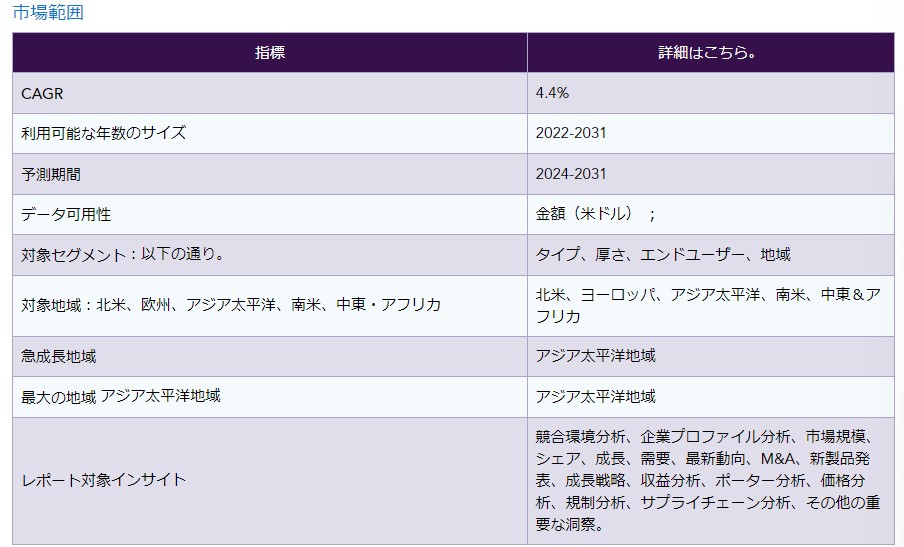Click the 2024-2031 value
Viewport: 904px width, 547px height.
[710, 174]
